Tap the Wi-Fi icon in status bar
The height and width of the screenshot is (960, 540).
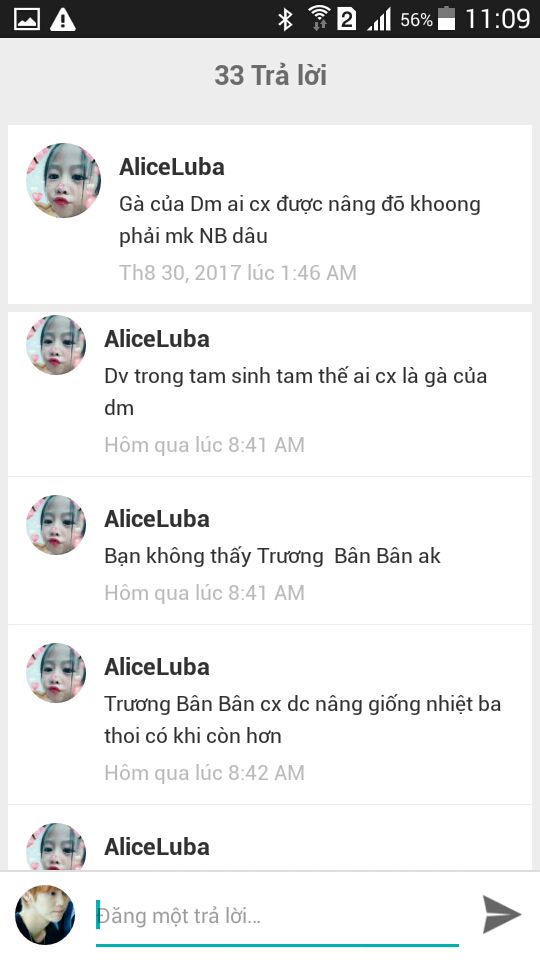pos(318,18)
